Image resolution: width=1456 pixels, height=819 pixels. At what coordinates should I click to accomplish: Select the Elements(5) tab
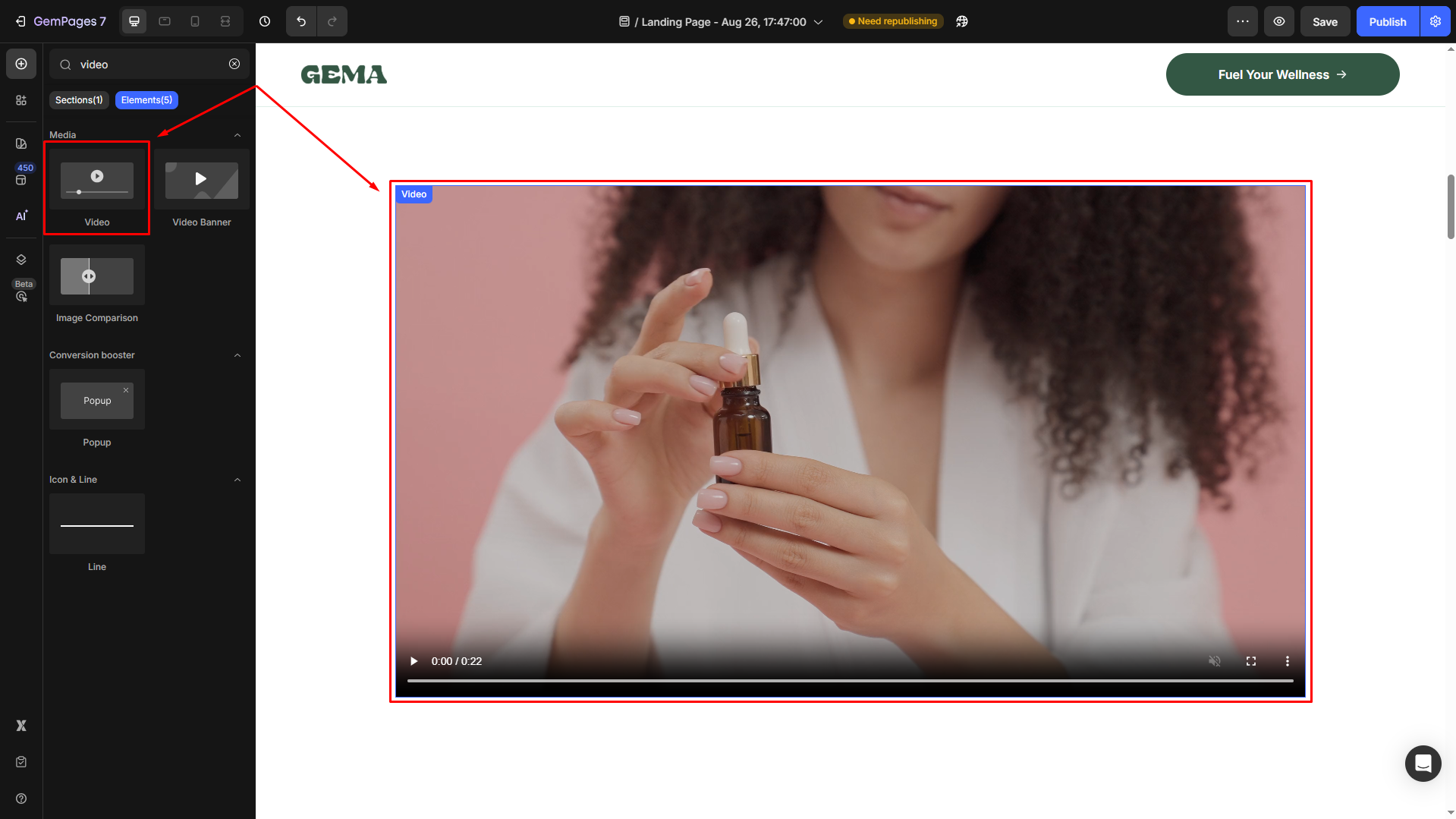[x=146, y=100]
